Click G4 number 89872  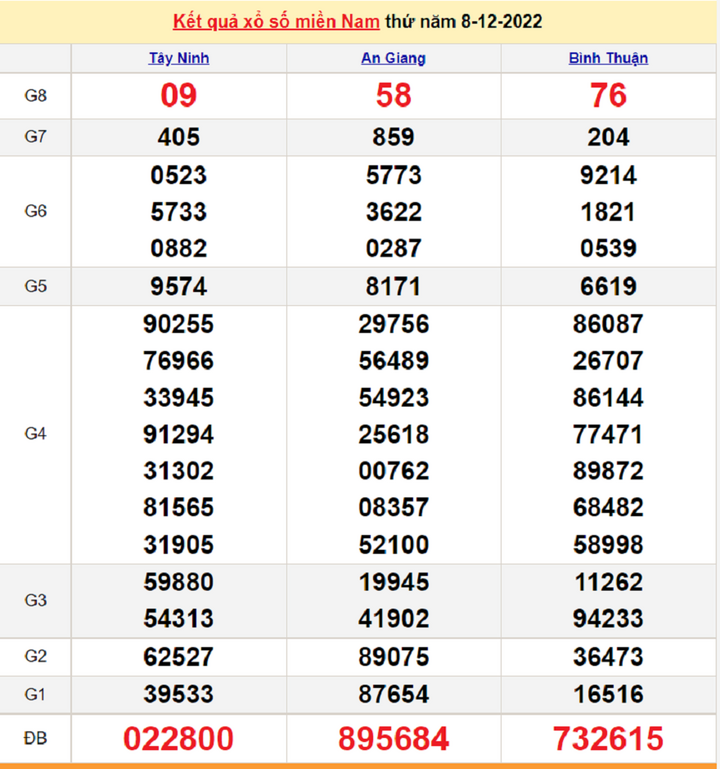click(608, 471)
